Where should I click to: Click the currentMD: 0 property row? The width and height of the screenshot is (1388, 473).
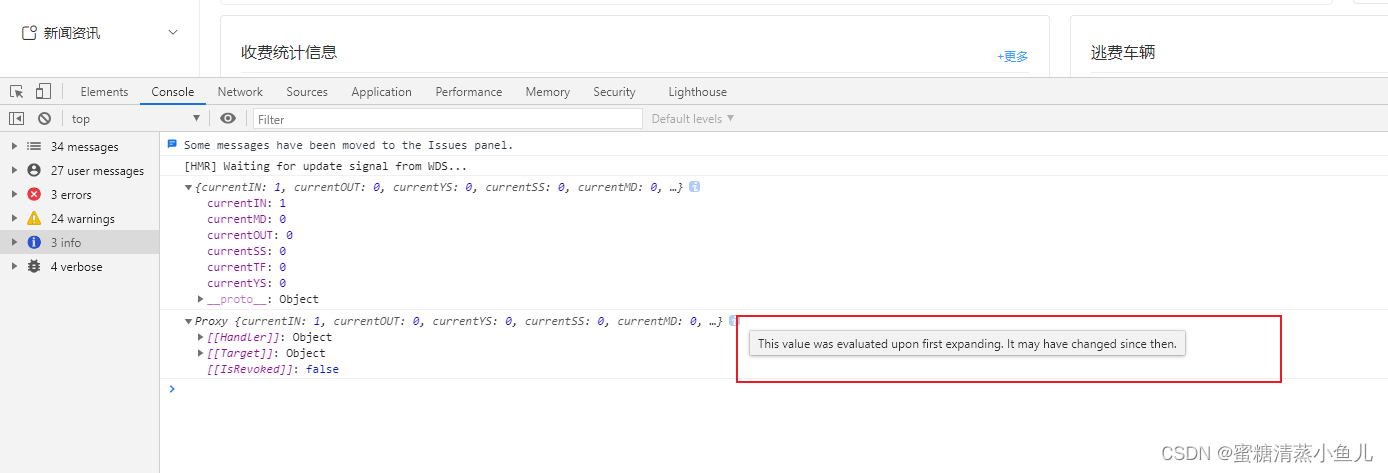click(246, 219)
